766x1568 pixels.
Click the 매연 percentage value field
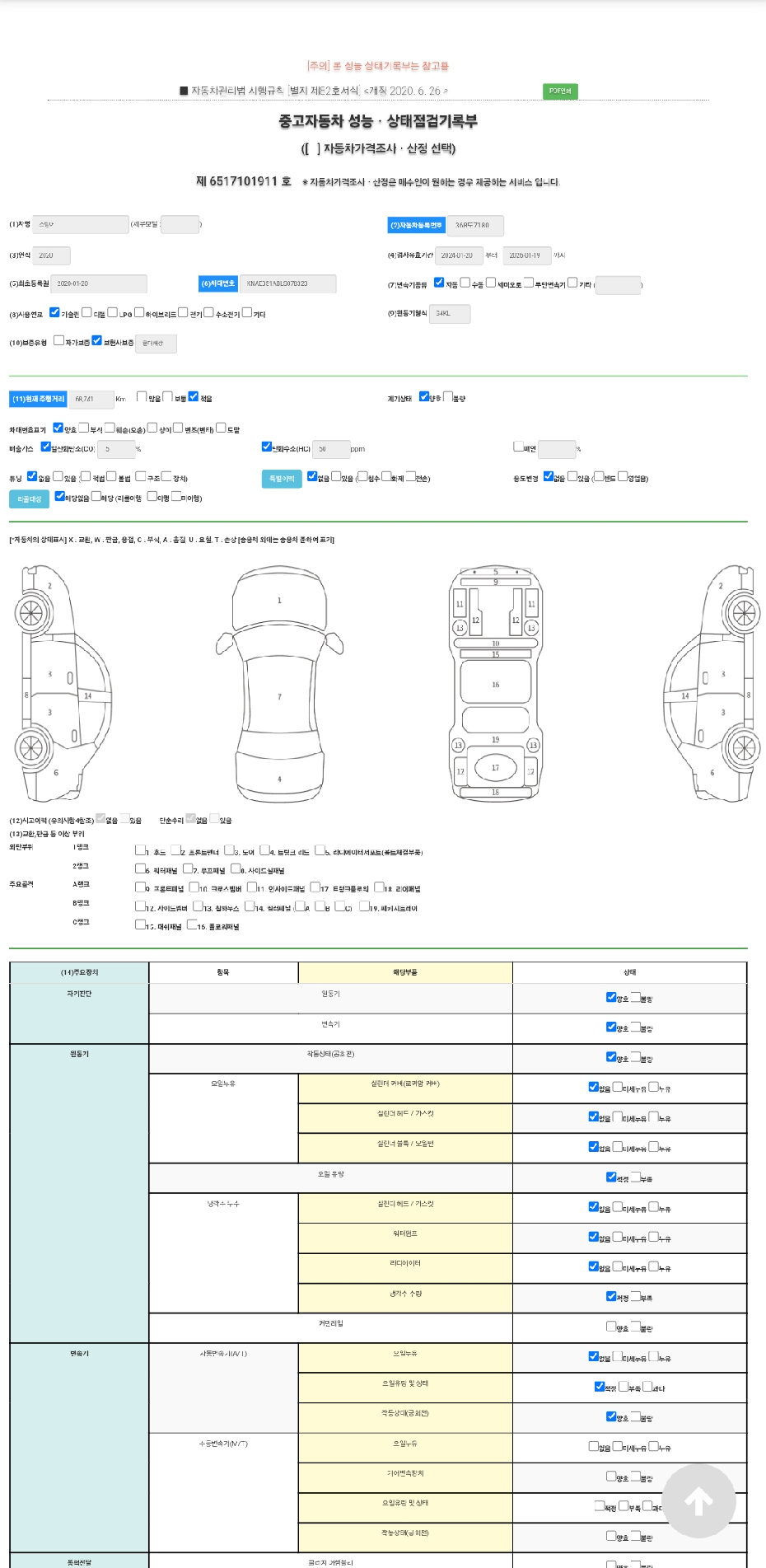pyautogui.click(x=557, y=449)
